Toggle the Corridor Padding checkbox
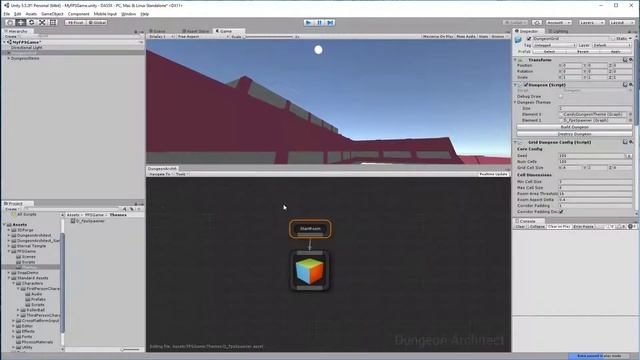Viewport: 640px width, 360px height. pos(562,212)
